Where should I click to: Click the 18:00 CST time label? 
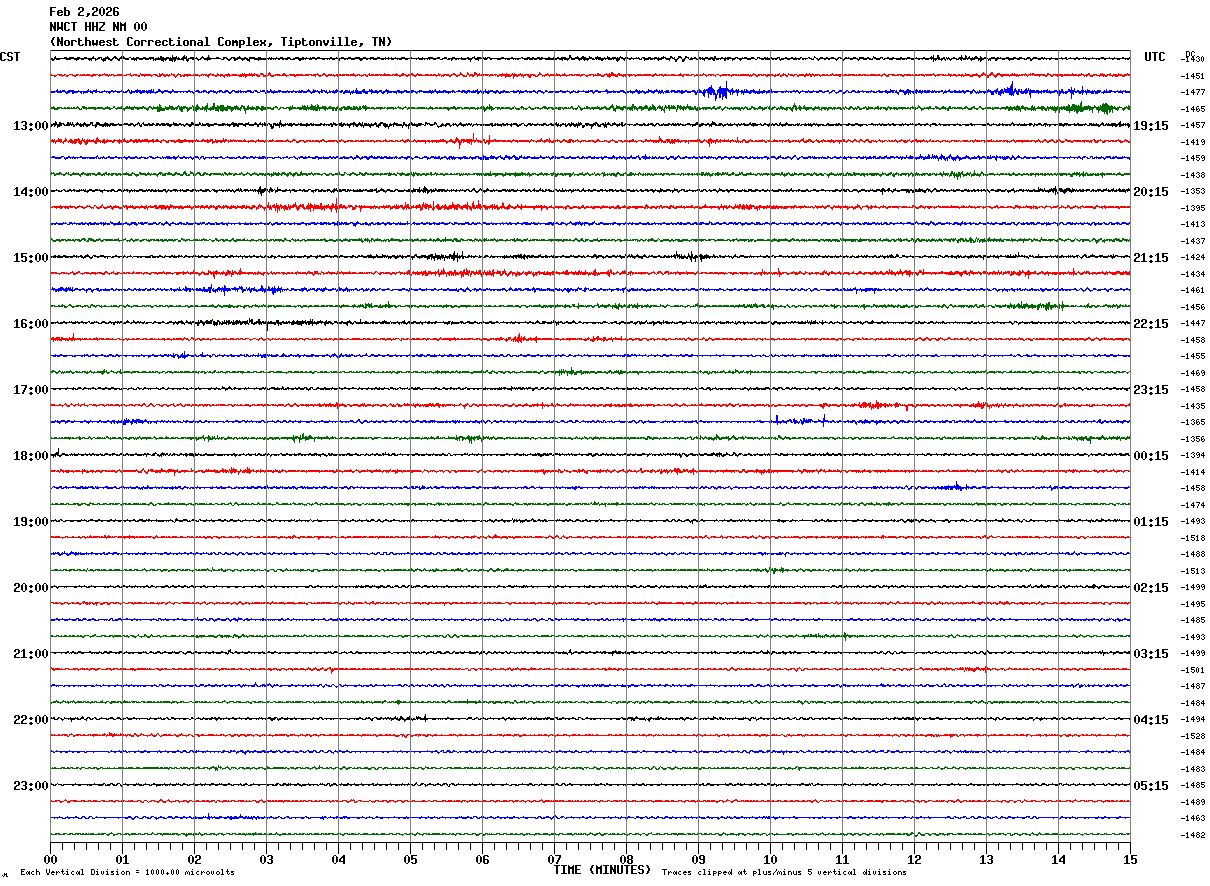tap(30, 456)
